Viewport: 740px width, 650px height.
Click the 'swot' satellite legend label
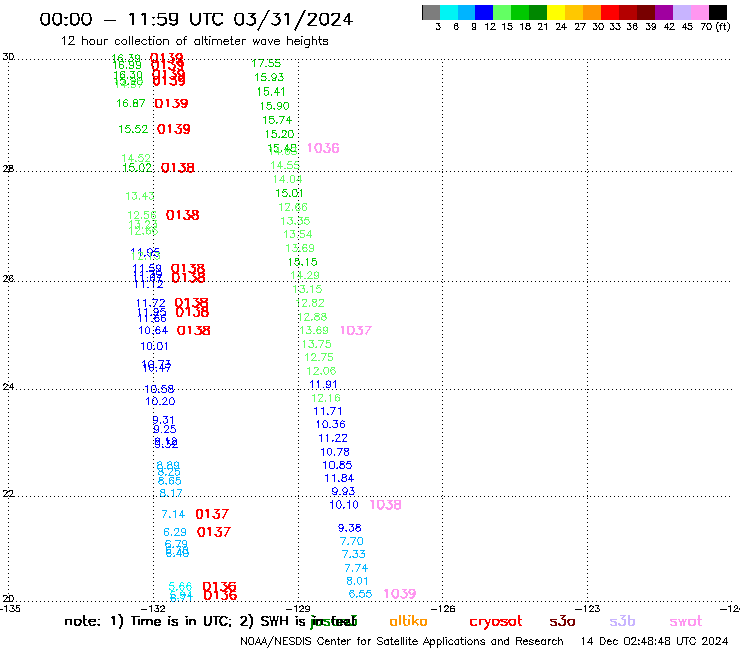coord(685,622)
